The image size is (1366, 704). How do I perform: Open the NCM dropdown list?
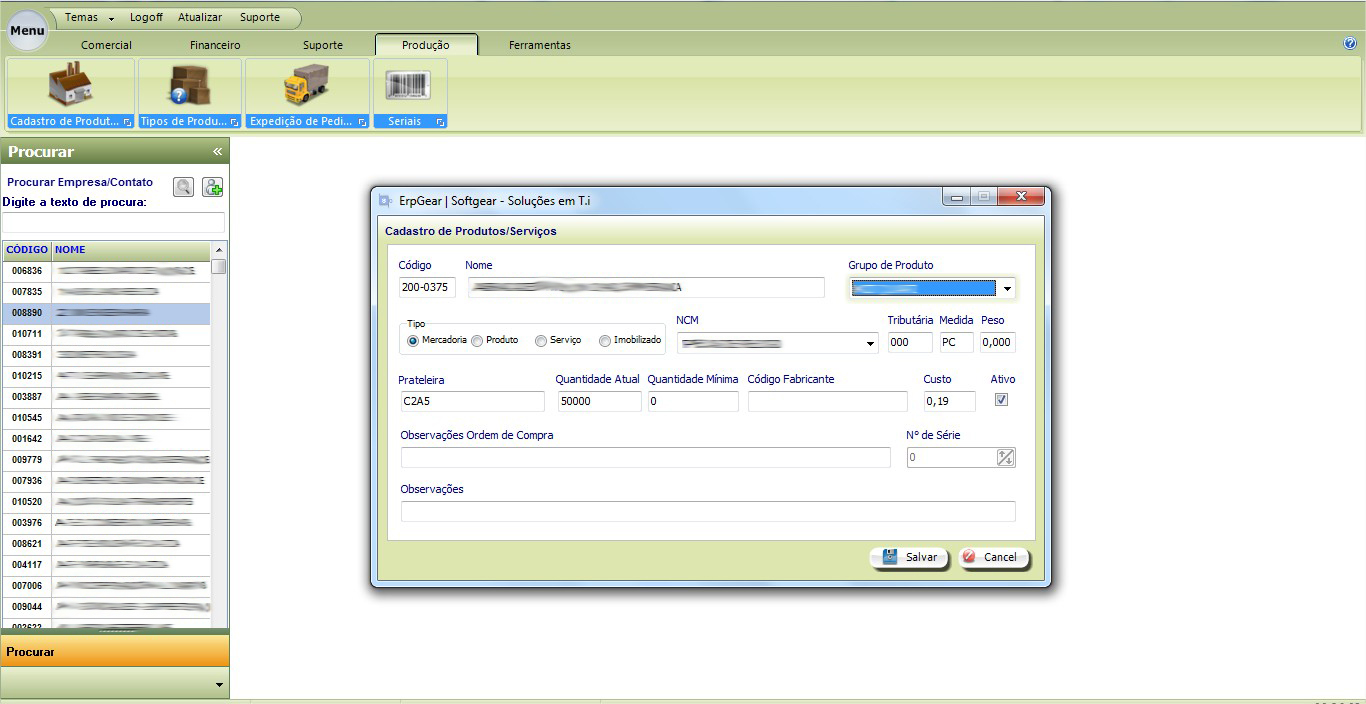click(869, 343)
